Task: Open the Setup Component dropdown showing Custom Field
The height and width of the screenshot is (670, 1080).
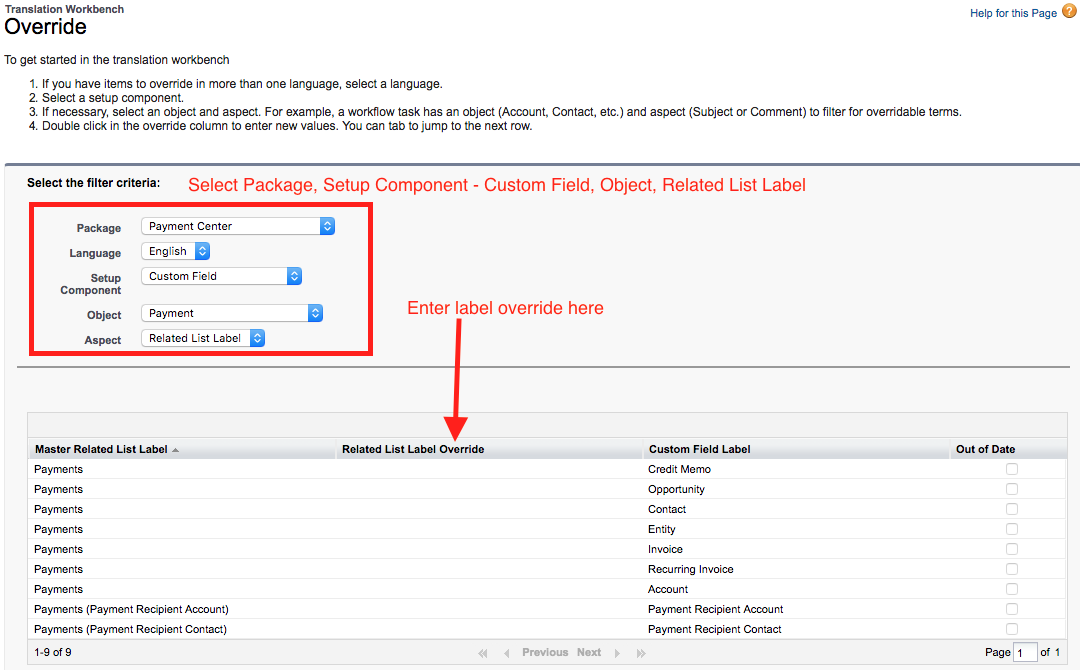Action: [221, 276]
